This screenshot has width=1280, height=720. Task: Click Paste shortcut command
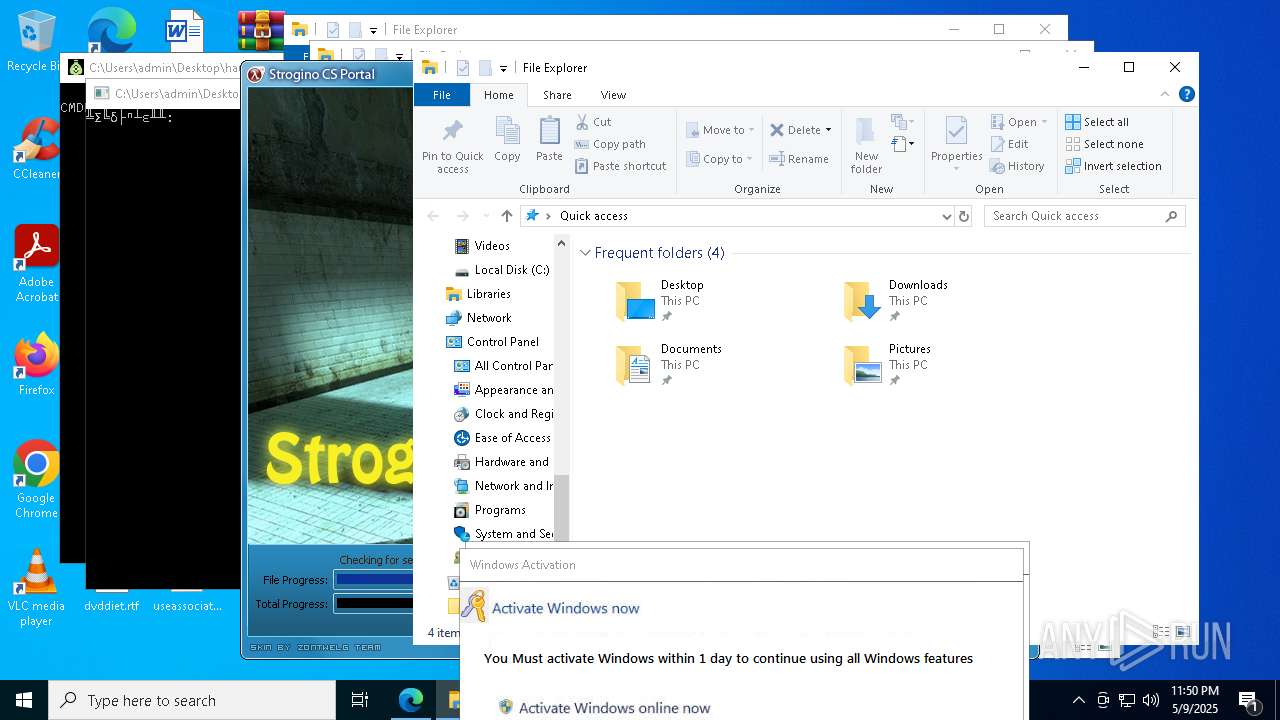620,166
